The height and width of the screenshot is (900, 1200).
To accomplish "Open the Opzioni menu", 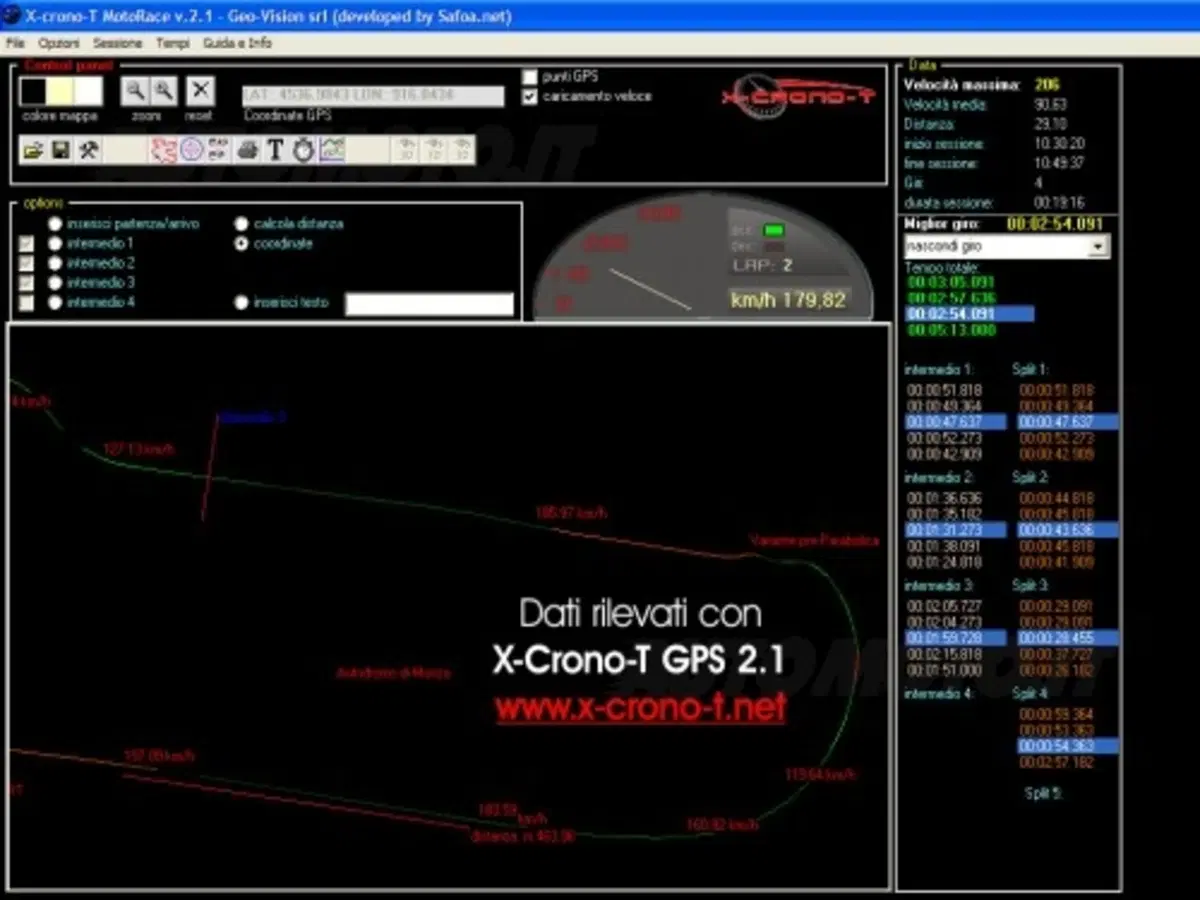I will click(x=59, y=43).
